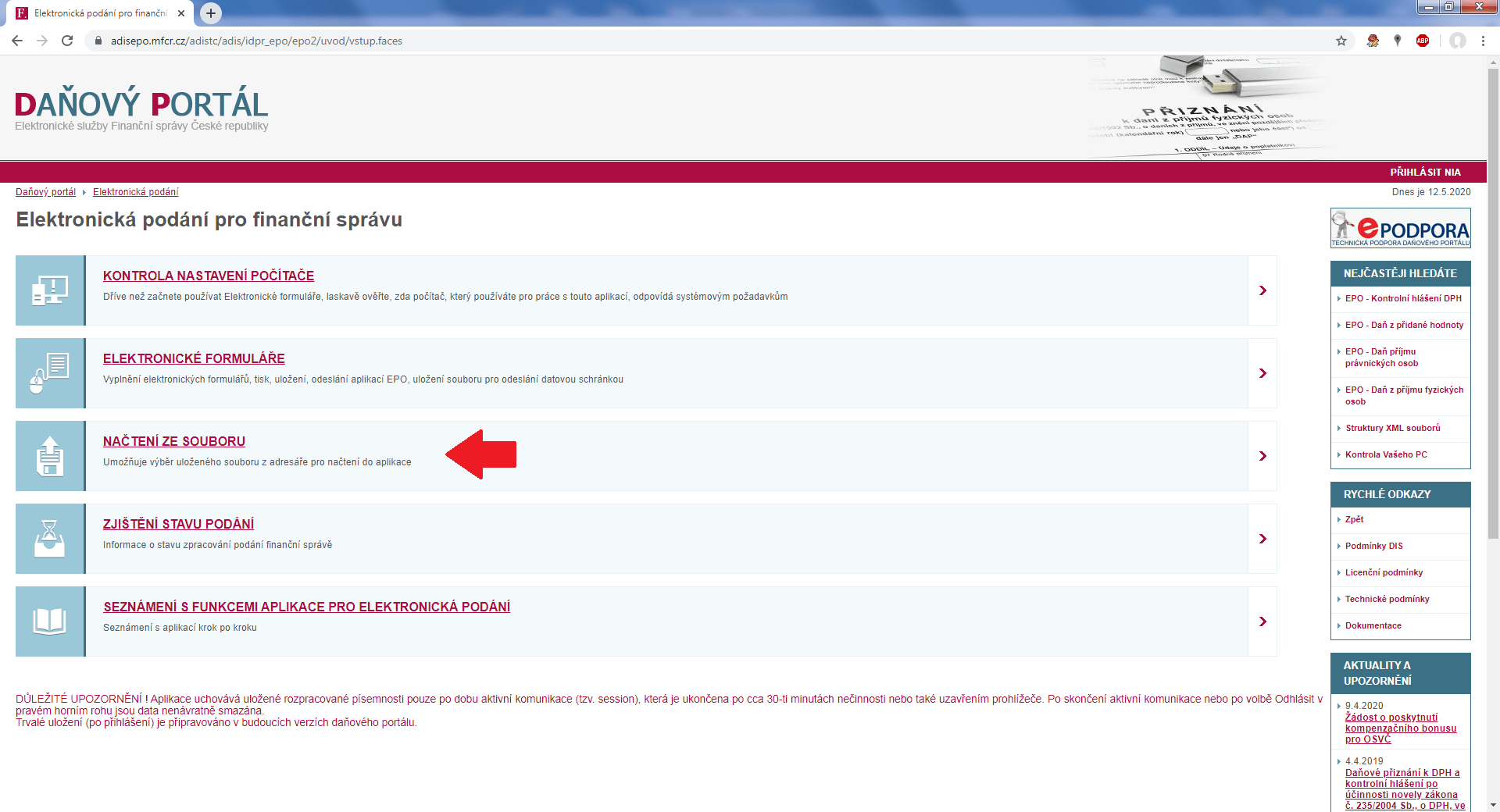Open the Adblock Plus extension icon
The height and width of the screenshot is (812, 1500).
[x=1423, y=41]
